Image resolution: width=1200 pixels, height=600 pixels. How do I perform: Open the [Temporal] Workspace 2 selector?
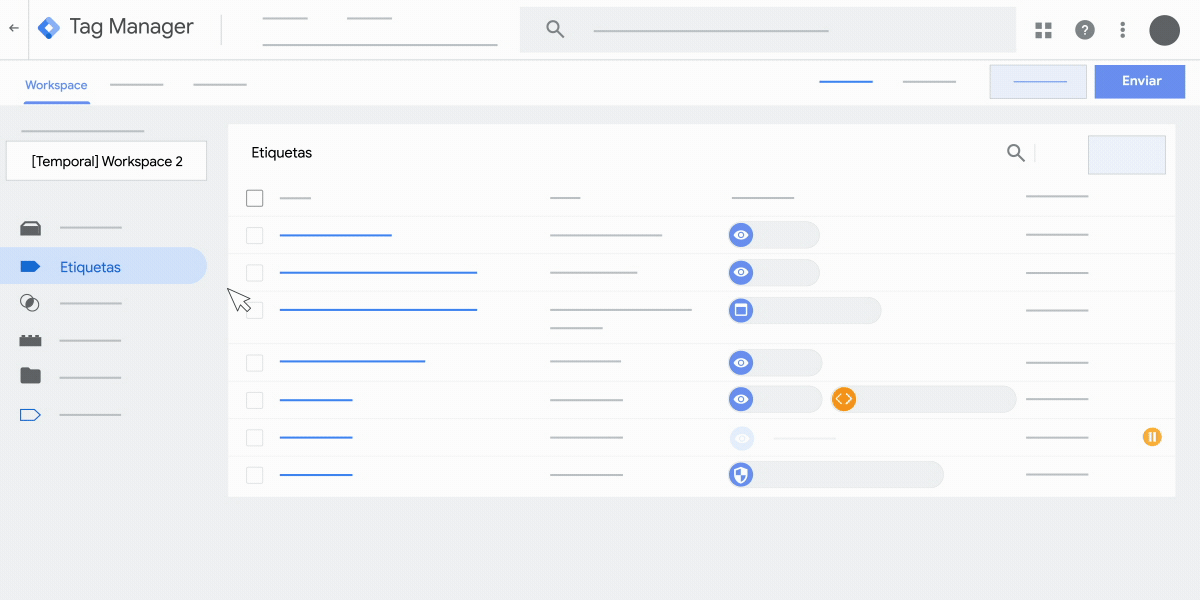tap(106, 160)
